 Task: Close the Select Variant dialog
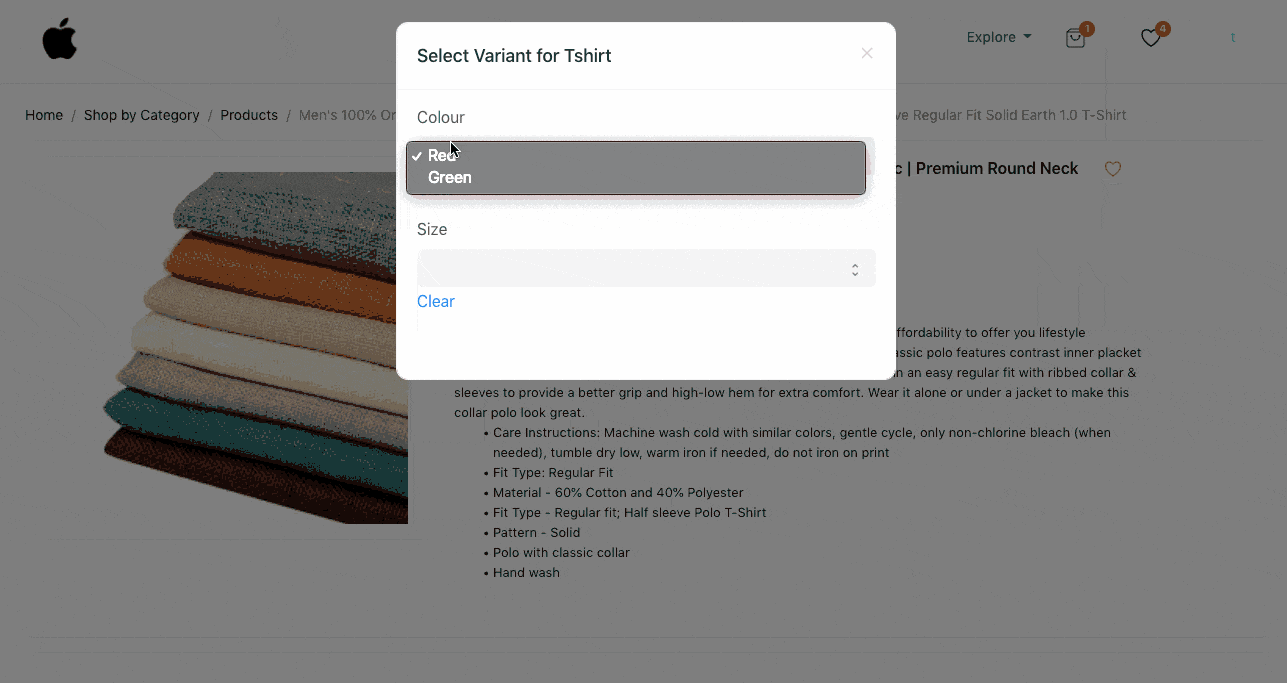tap(867, 54)
